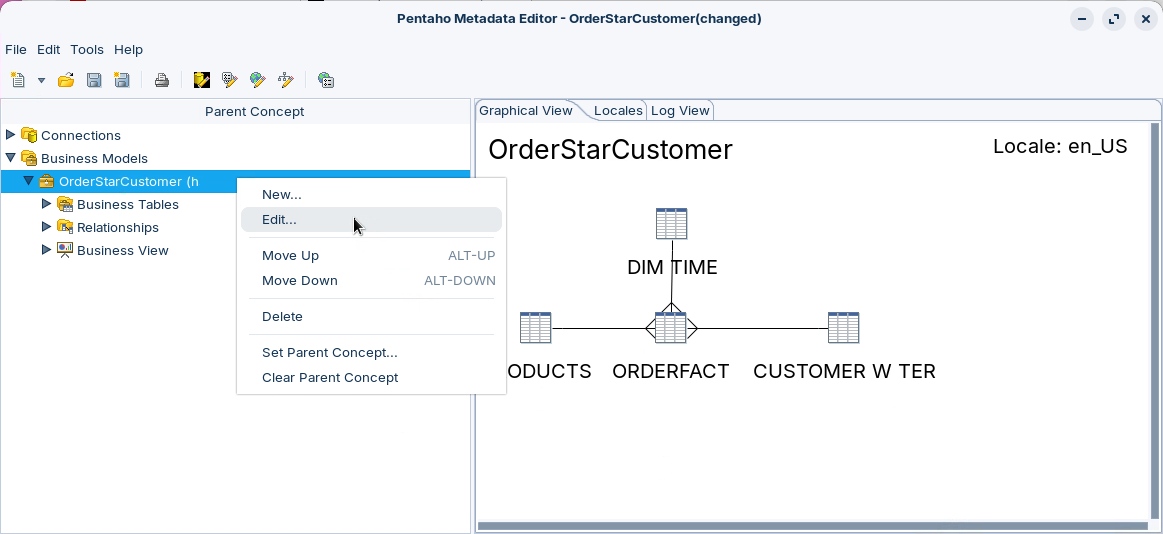Select the ORDERFACT table icon in diagram
Screen dimensions: 1163x534
click(x=670, y=328)
